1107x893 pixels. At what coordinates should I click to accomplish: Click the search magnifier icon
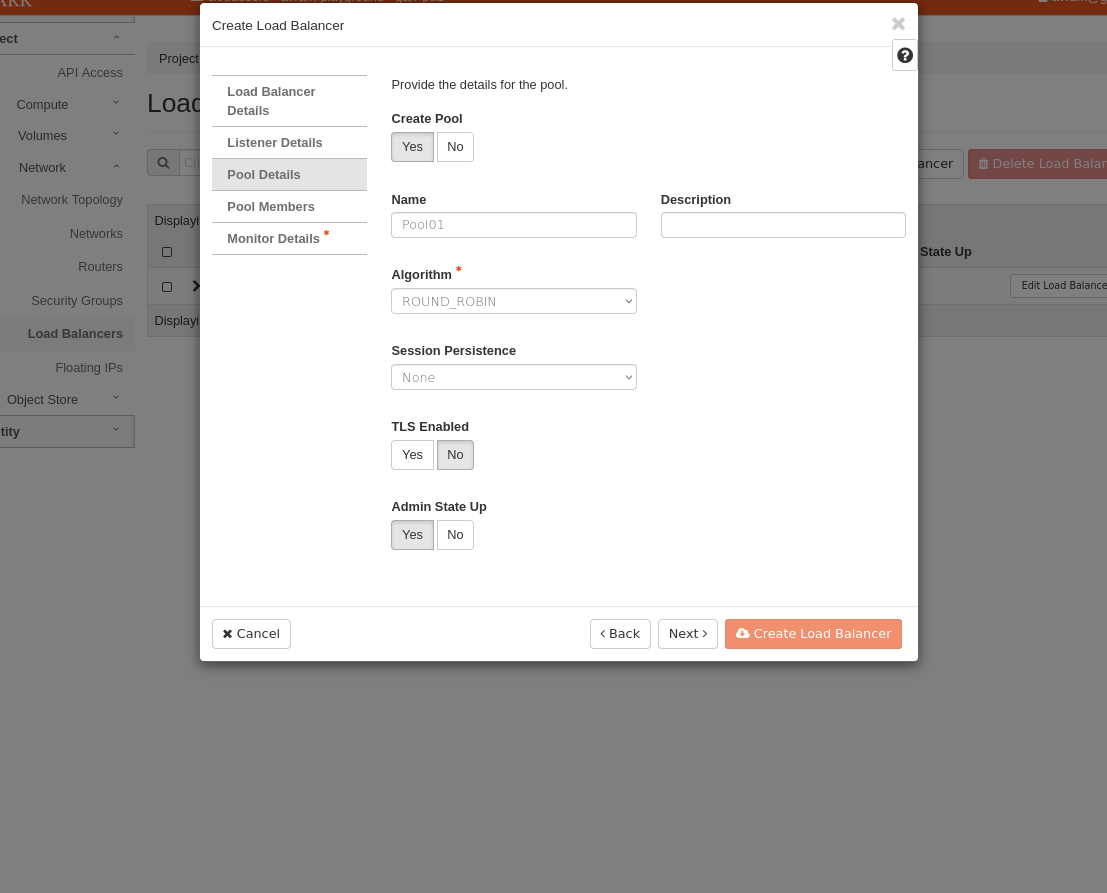coord(163,163)
